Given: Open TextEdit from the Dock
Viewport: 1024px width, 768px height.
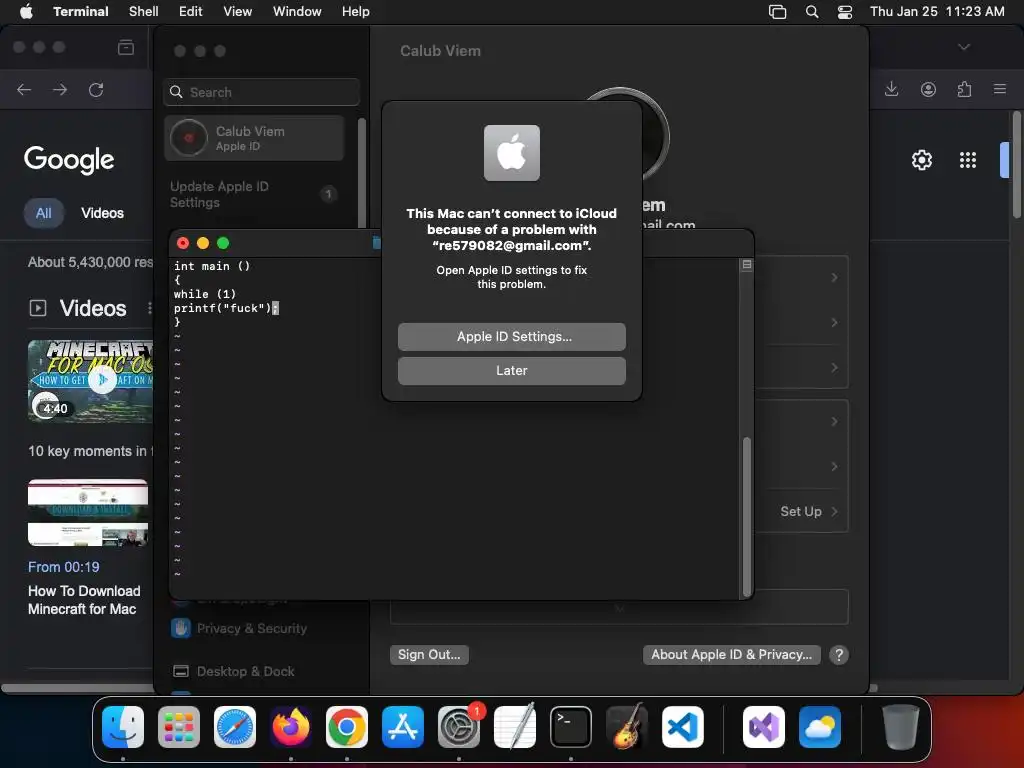Looking at the screenshot, I should point(515,727).
